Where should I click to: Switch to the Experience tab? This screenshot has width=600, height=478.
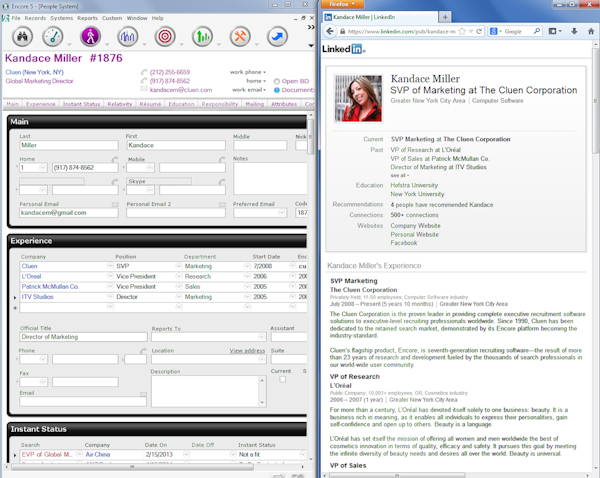[41, 104]
